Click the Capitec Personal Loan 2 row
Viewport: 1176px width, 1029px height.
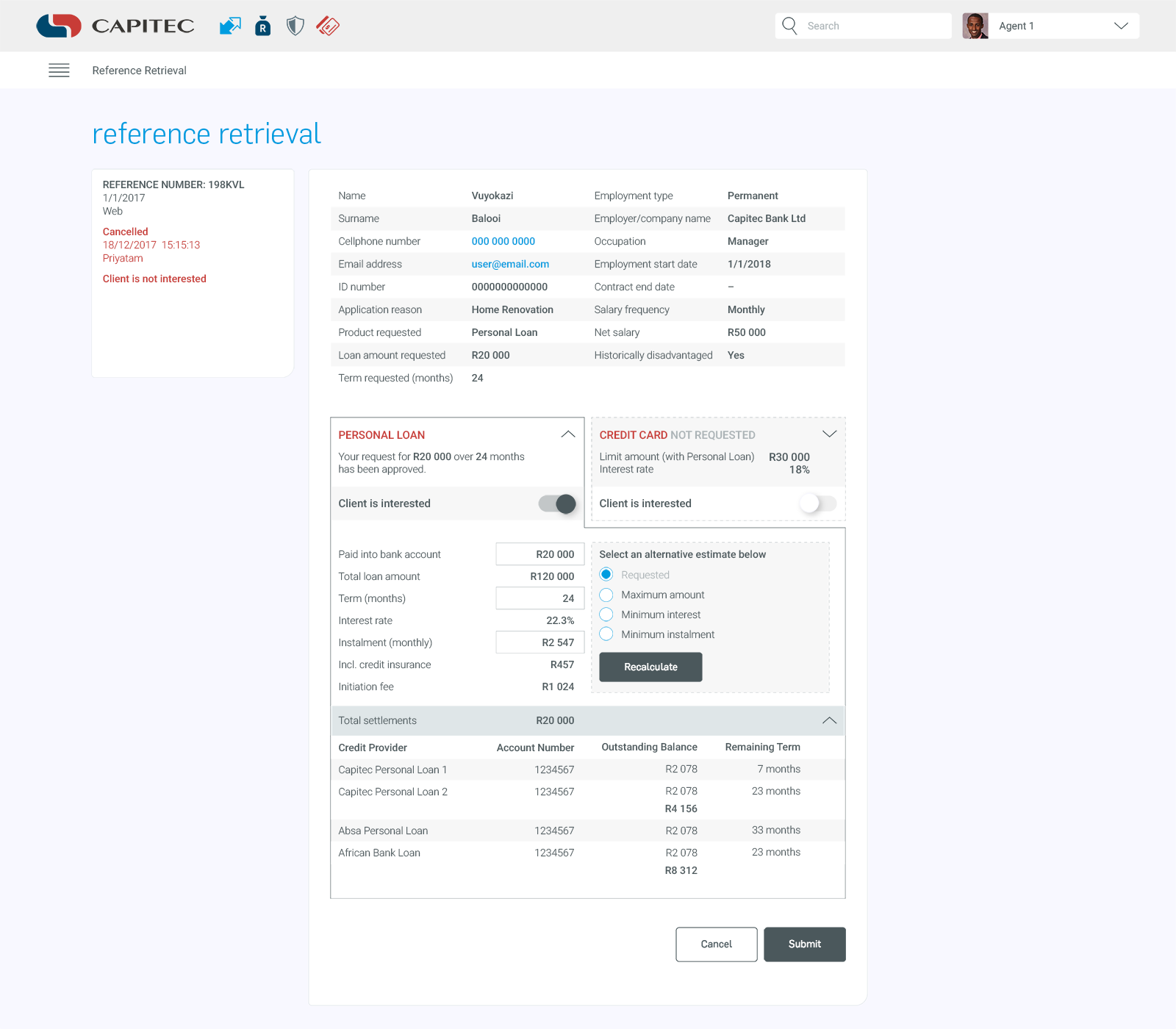point(588,792)
